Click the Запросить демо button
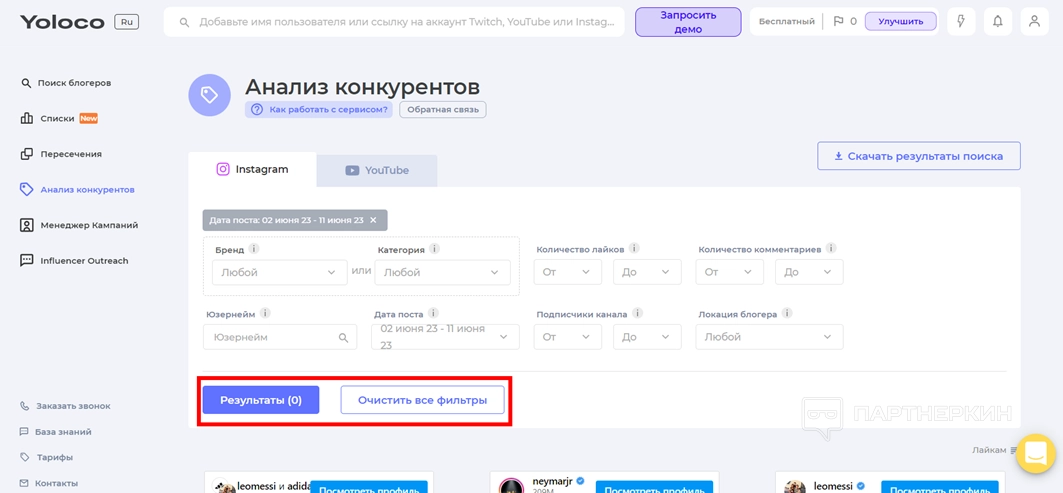The height and width of the screenshot is (493, 1063). [688, 22]
